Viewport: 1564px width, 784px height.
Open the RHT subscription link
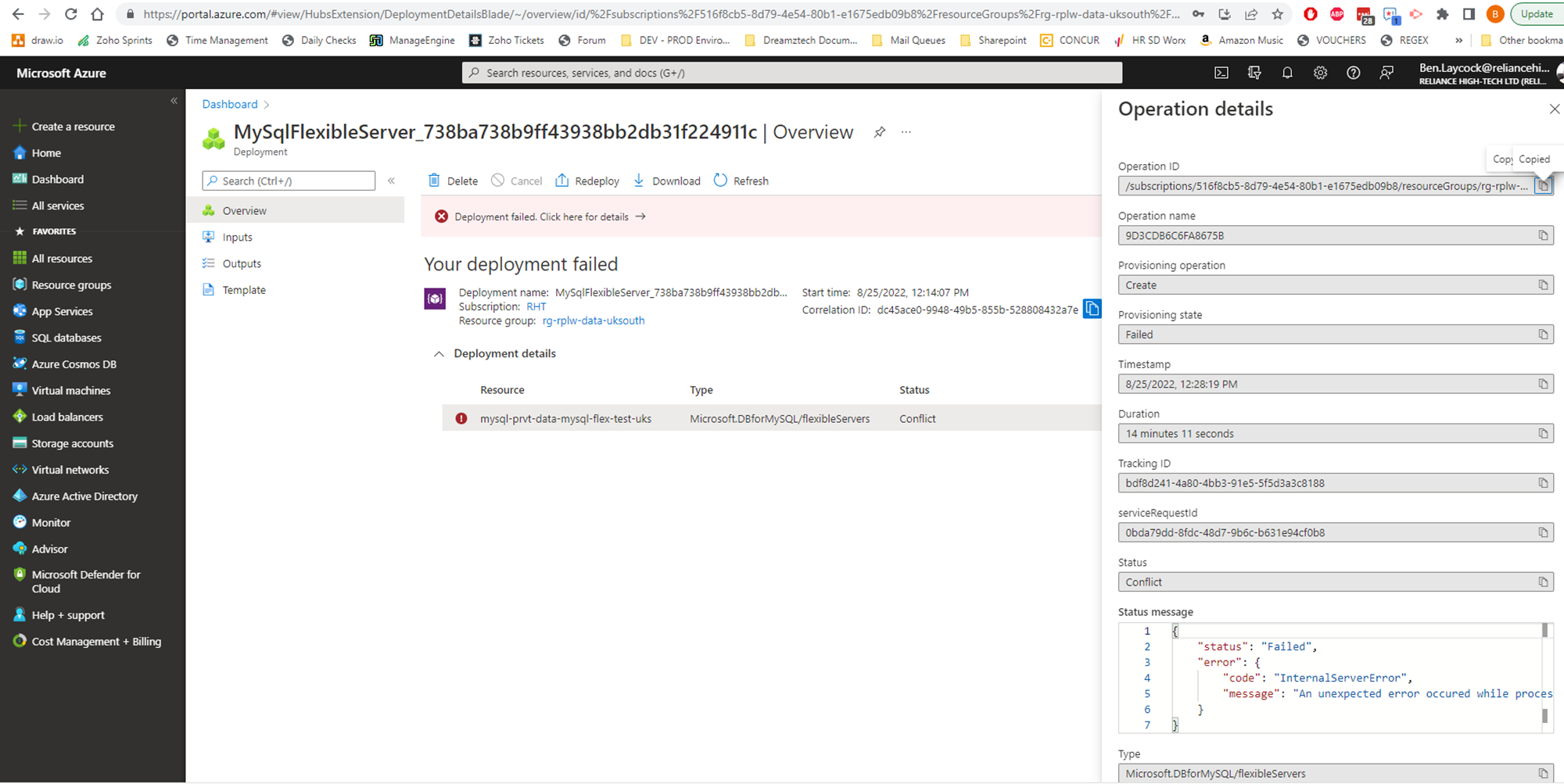[536, 306]
